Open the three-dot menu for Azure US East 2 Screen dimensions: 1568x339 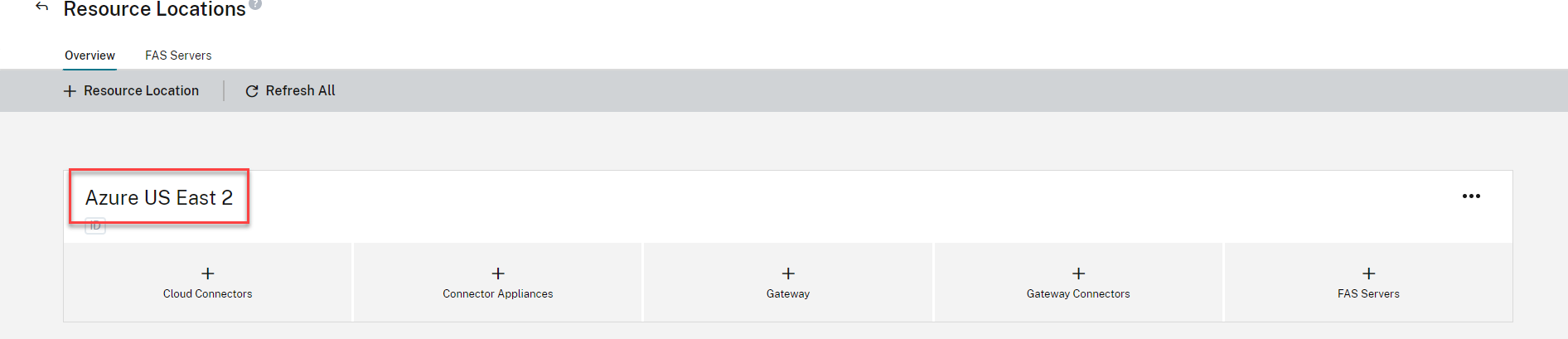click(1471, 196)
